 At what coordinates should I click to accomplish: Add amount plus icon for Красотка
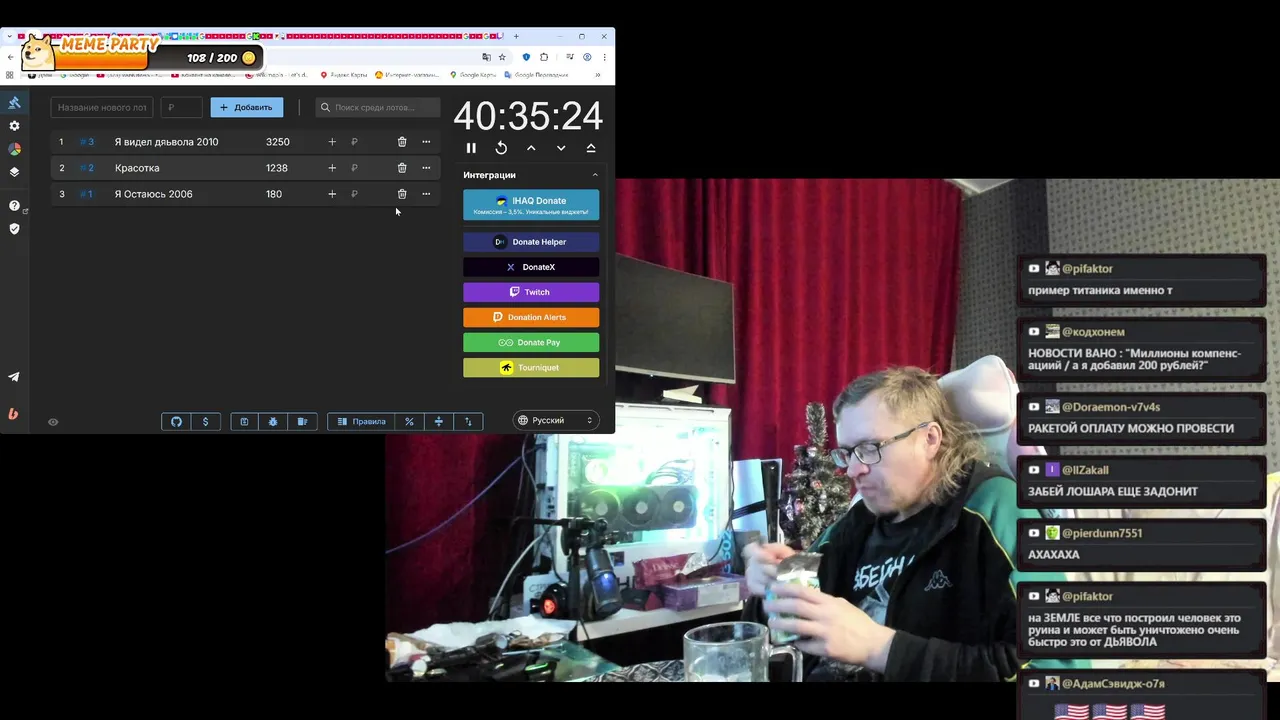(332, 168)
